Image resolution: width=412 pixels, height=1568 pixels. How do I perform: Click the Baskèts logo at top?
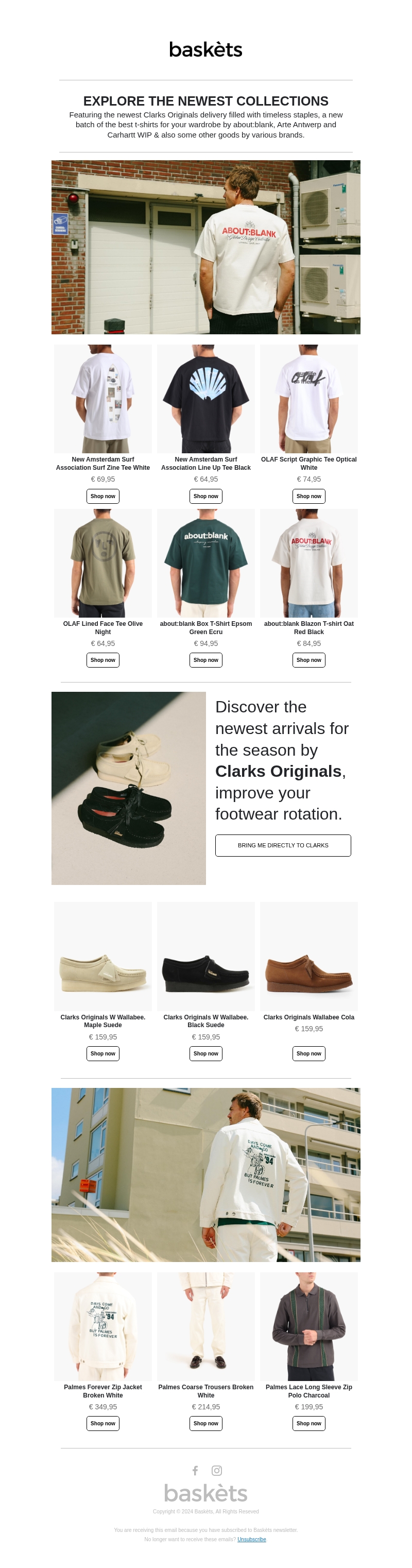(x=205, y=49)
